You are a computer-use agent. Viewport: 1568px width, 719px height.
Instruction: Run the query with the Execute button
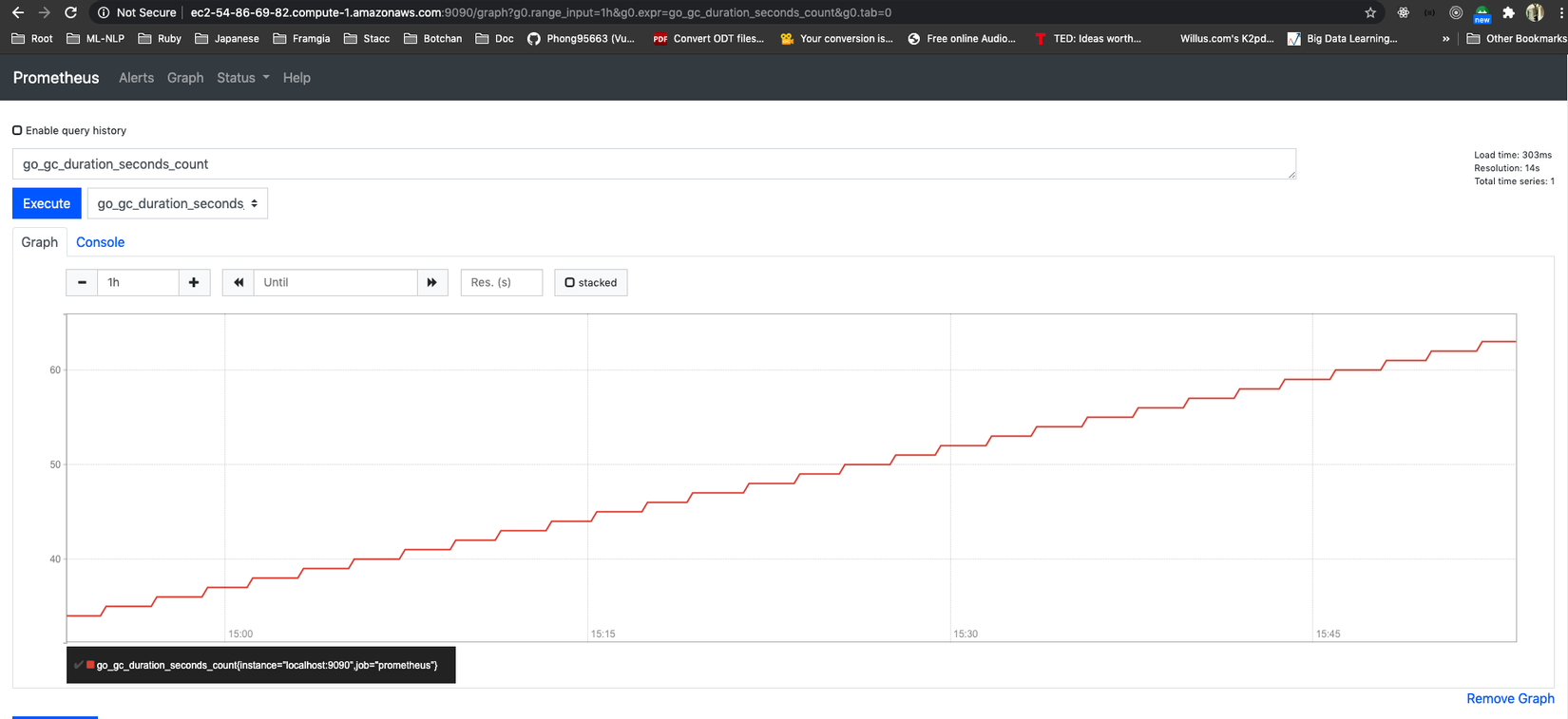point(47,203)
